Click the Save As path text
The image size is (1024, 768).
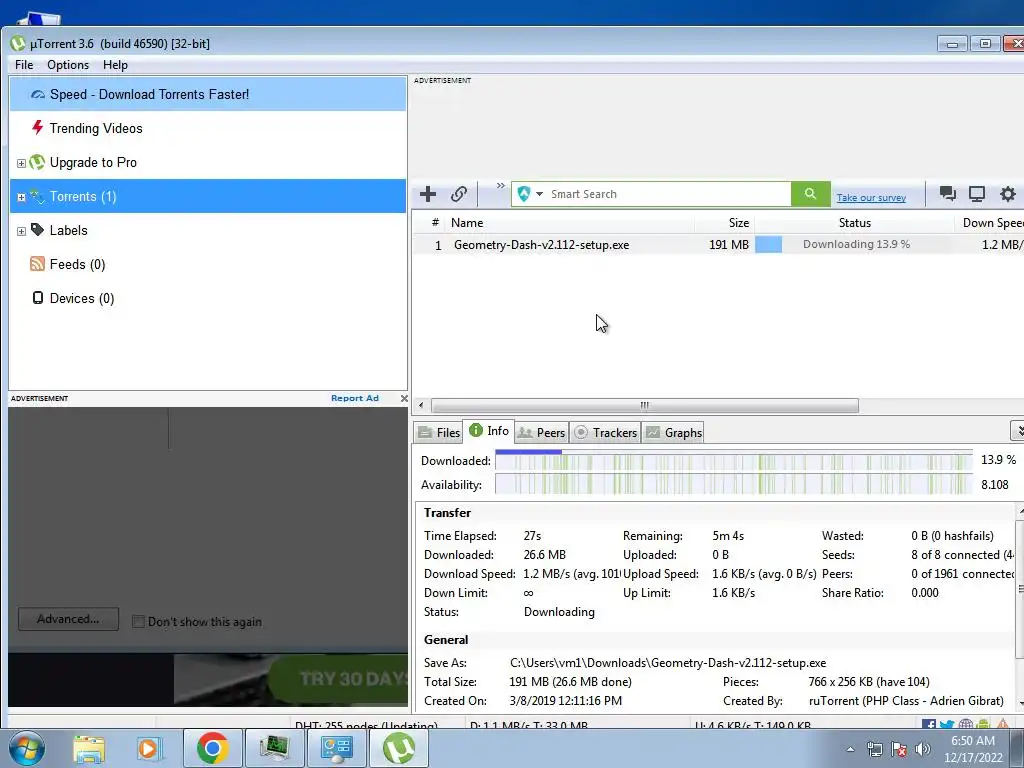point(667,663)
